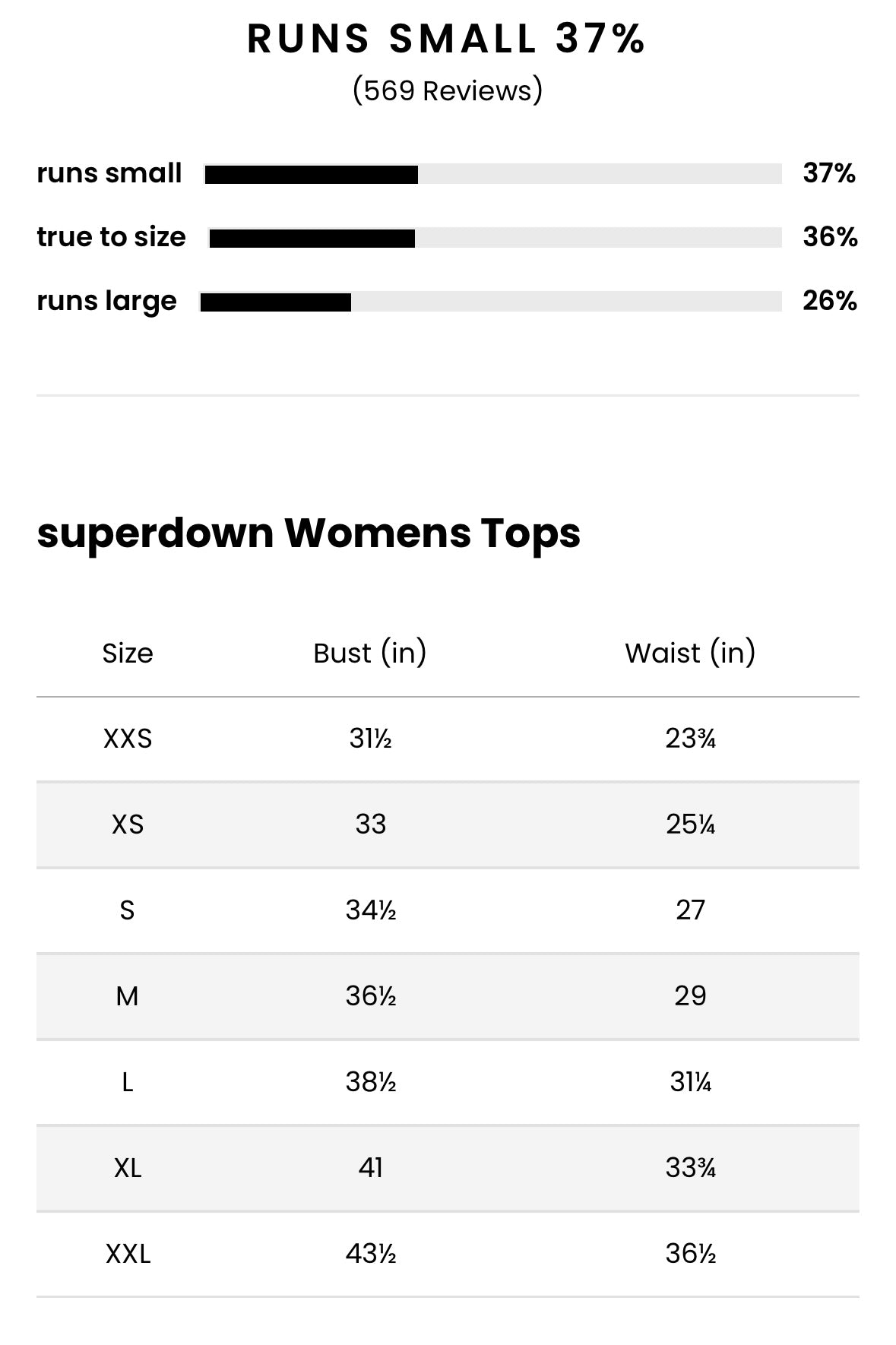Image resolution: width=896 pixels, height=1345 pixels.
Task: Select the L size label
Action: (x=128, y=1082)
